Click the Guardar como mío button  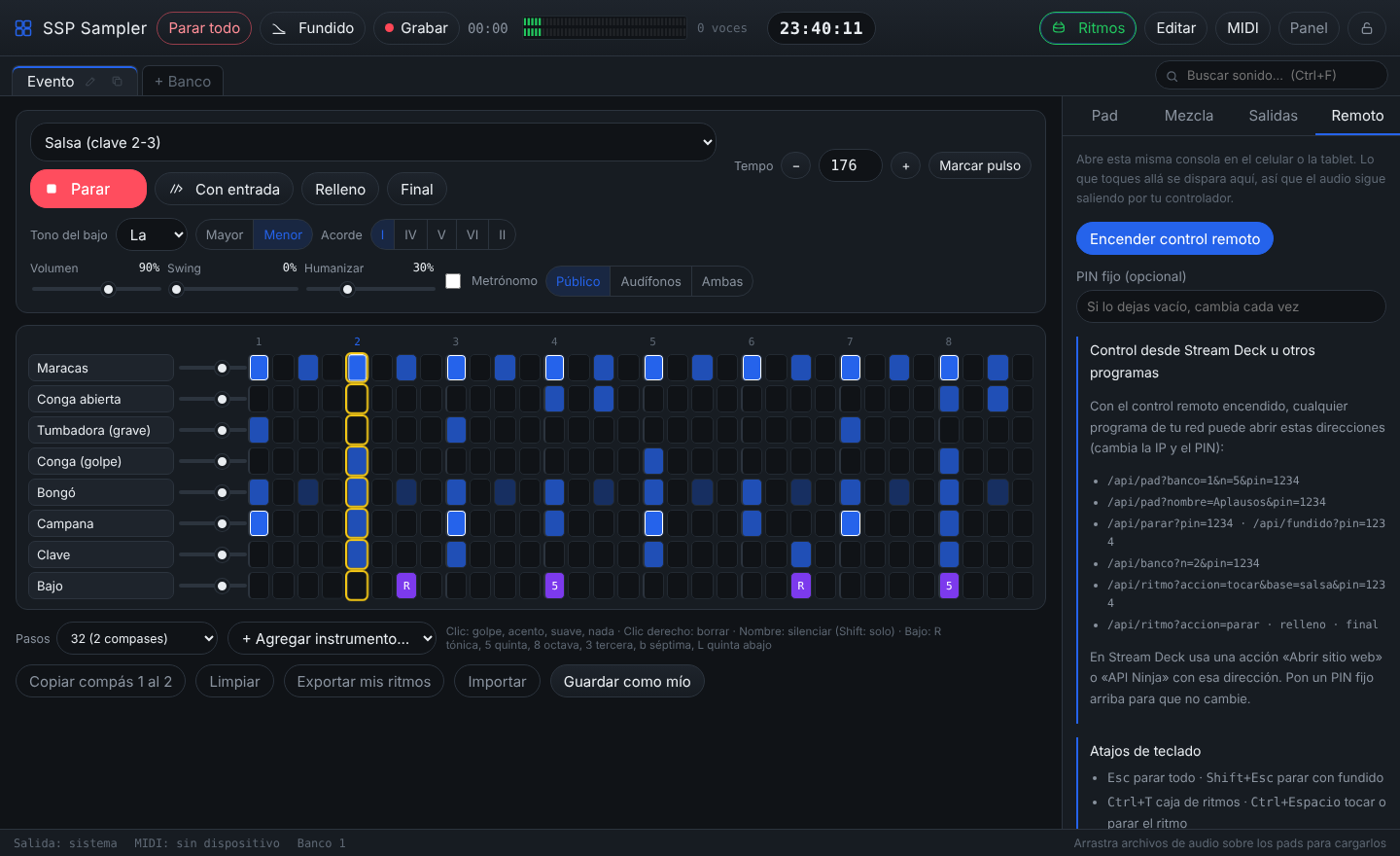(x=627, y=681)
